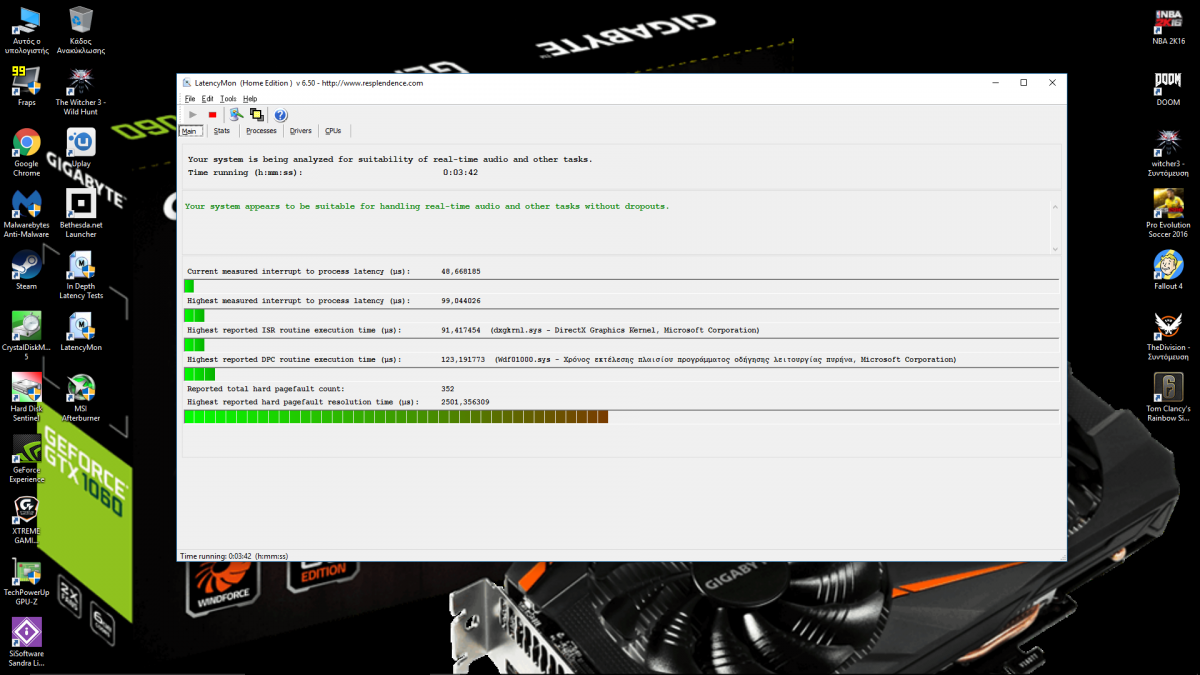The width and height of the screenshot is (1200, 675).
Task: Switch to the Drivers tab
Action: tap(301, 131)
